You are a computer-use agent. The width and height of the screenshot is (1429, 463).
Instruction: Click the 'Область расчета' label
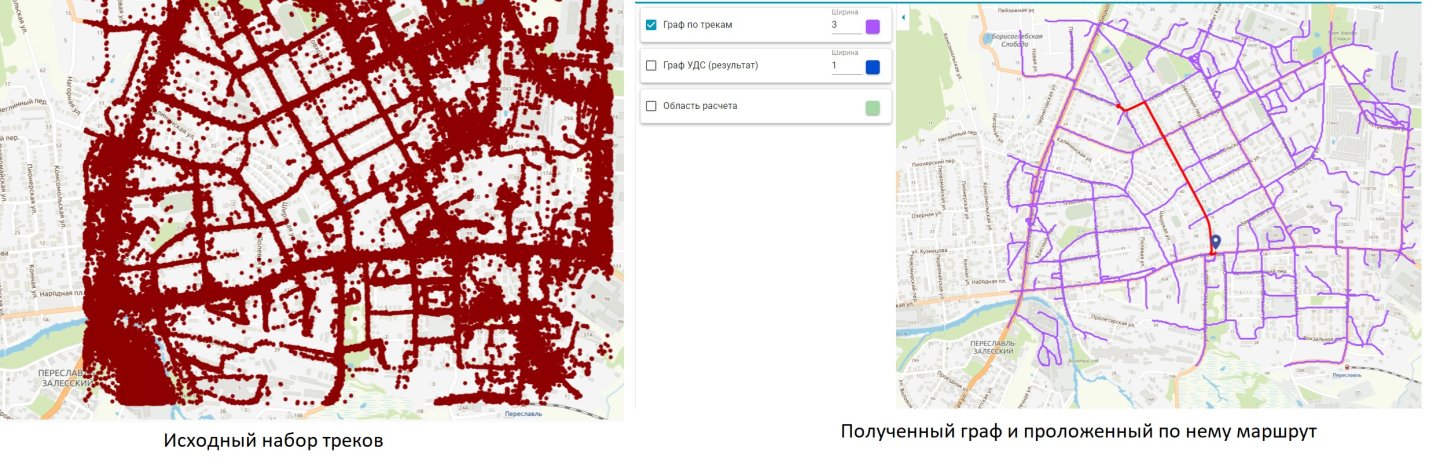coord(700,106)
